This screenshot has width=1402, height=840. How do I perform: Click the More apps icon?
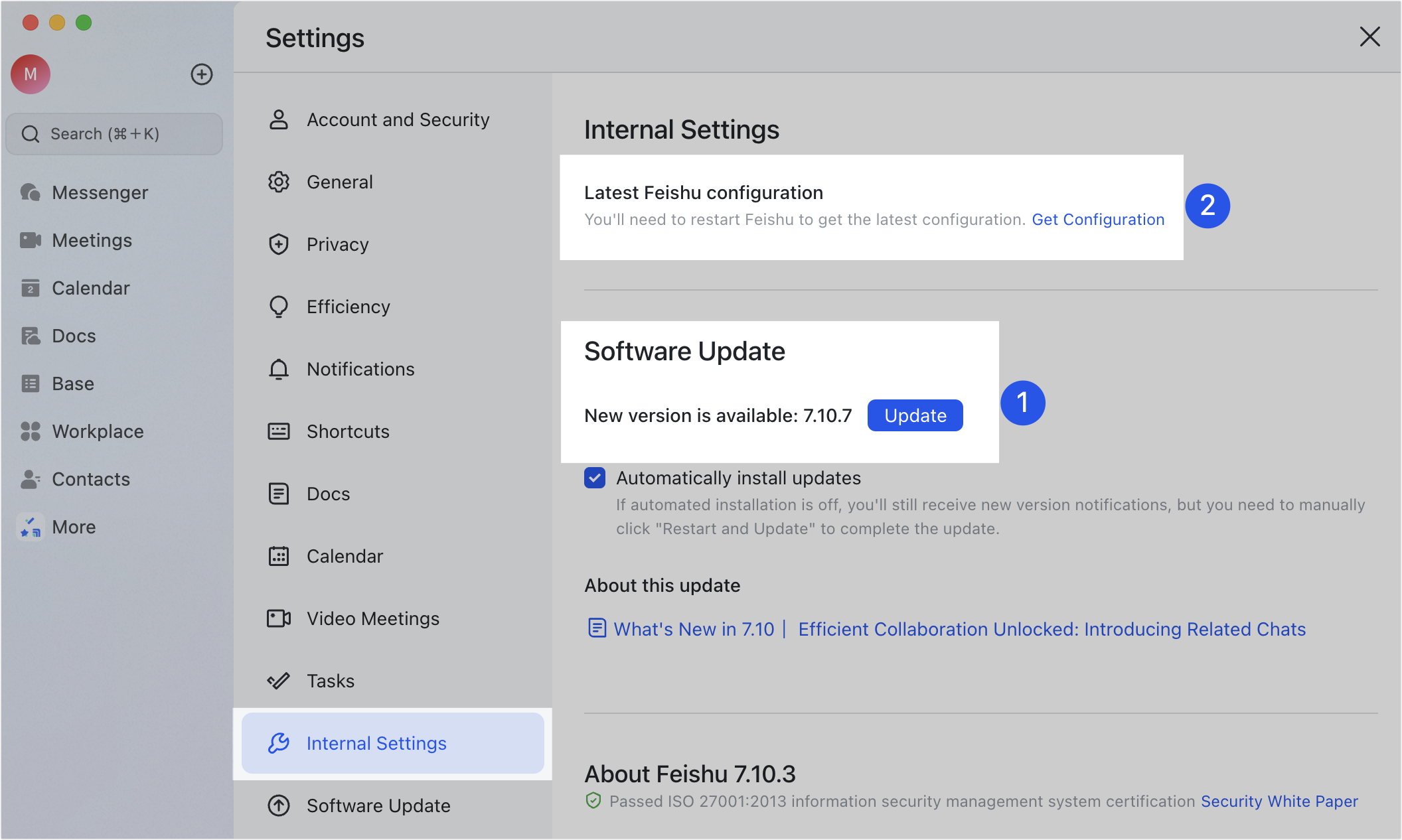(x=31, y=527)
